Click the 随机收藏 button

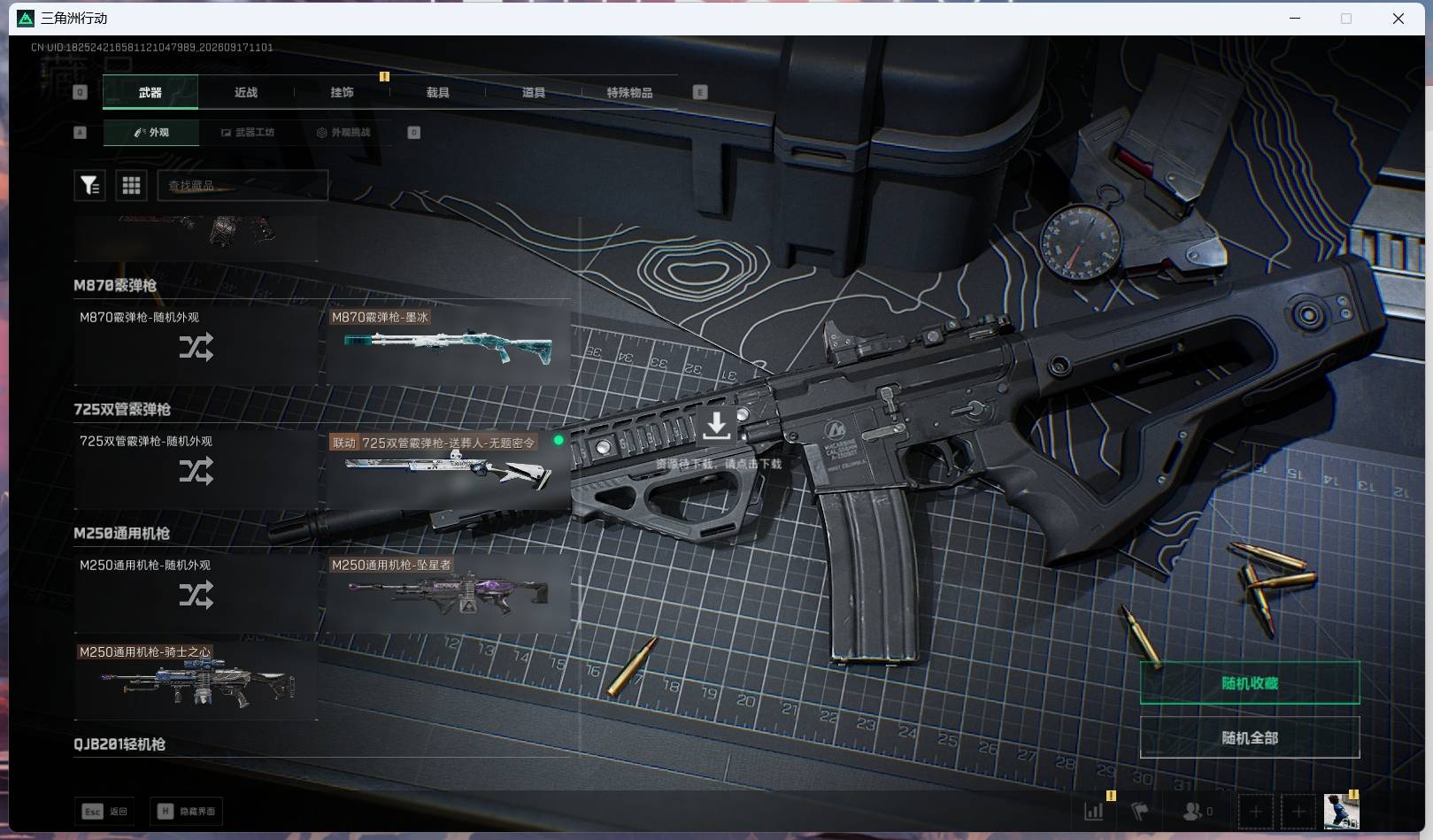[x=1250, y=682]
